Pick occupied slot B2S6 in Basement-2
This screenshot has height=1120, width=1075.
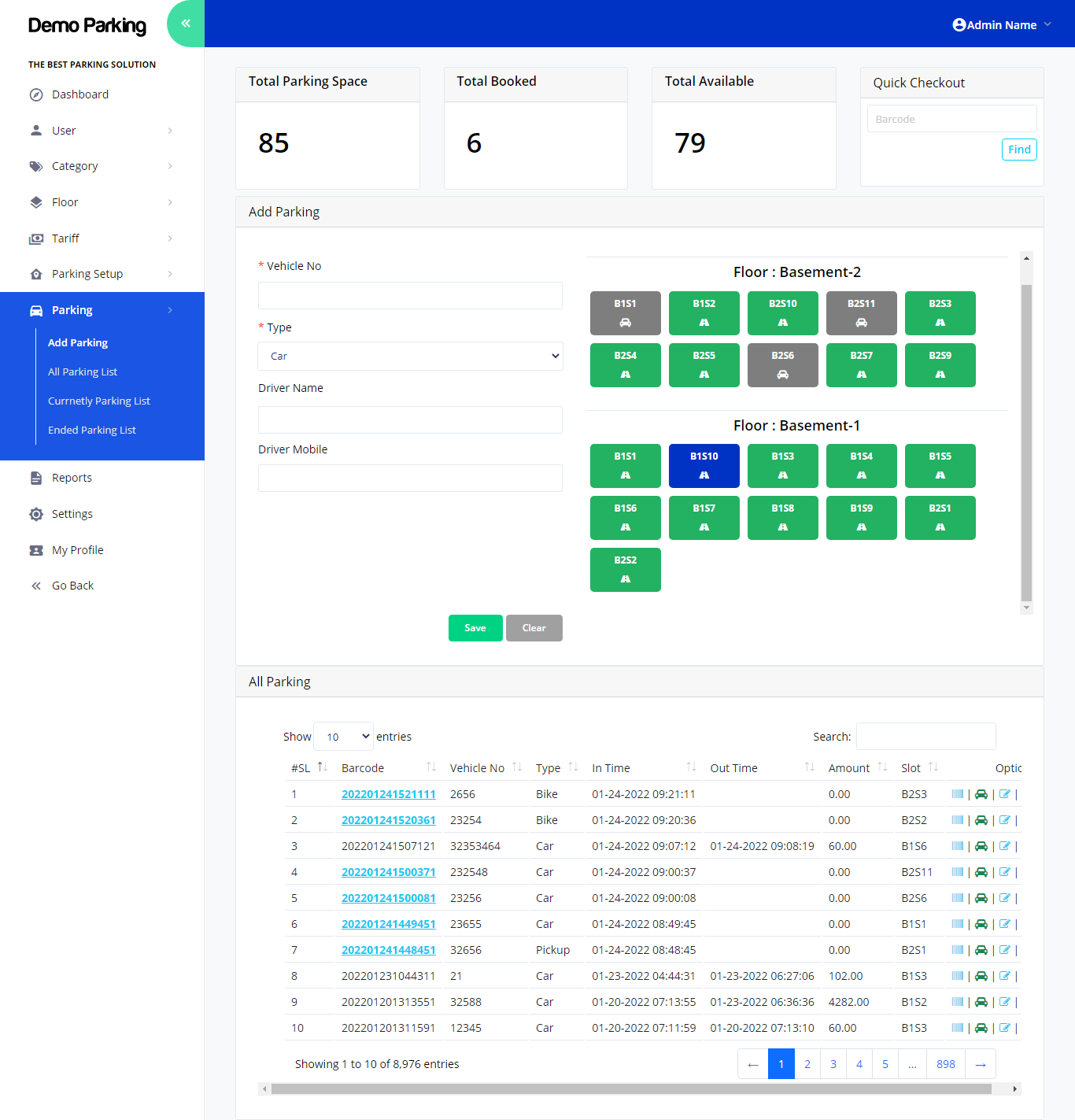pyautogui.click(x=782, y=365)
